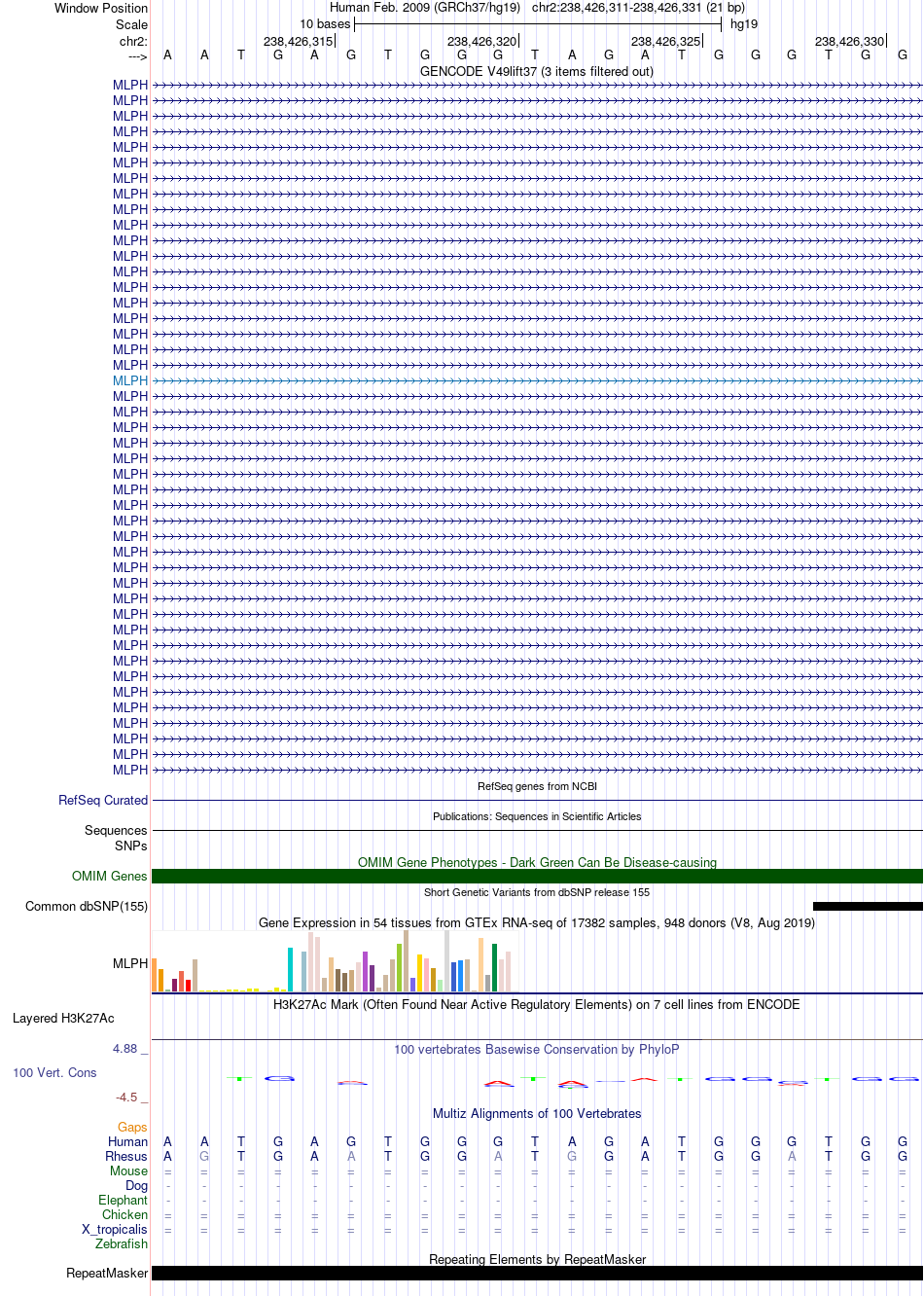Click the Mouse alignment row label

click(x=129, y=1170)
